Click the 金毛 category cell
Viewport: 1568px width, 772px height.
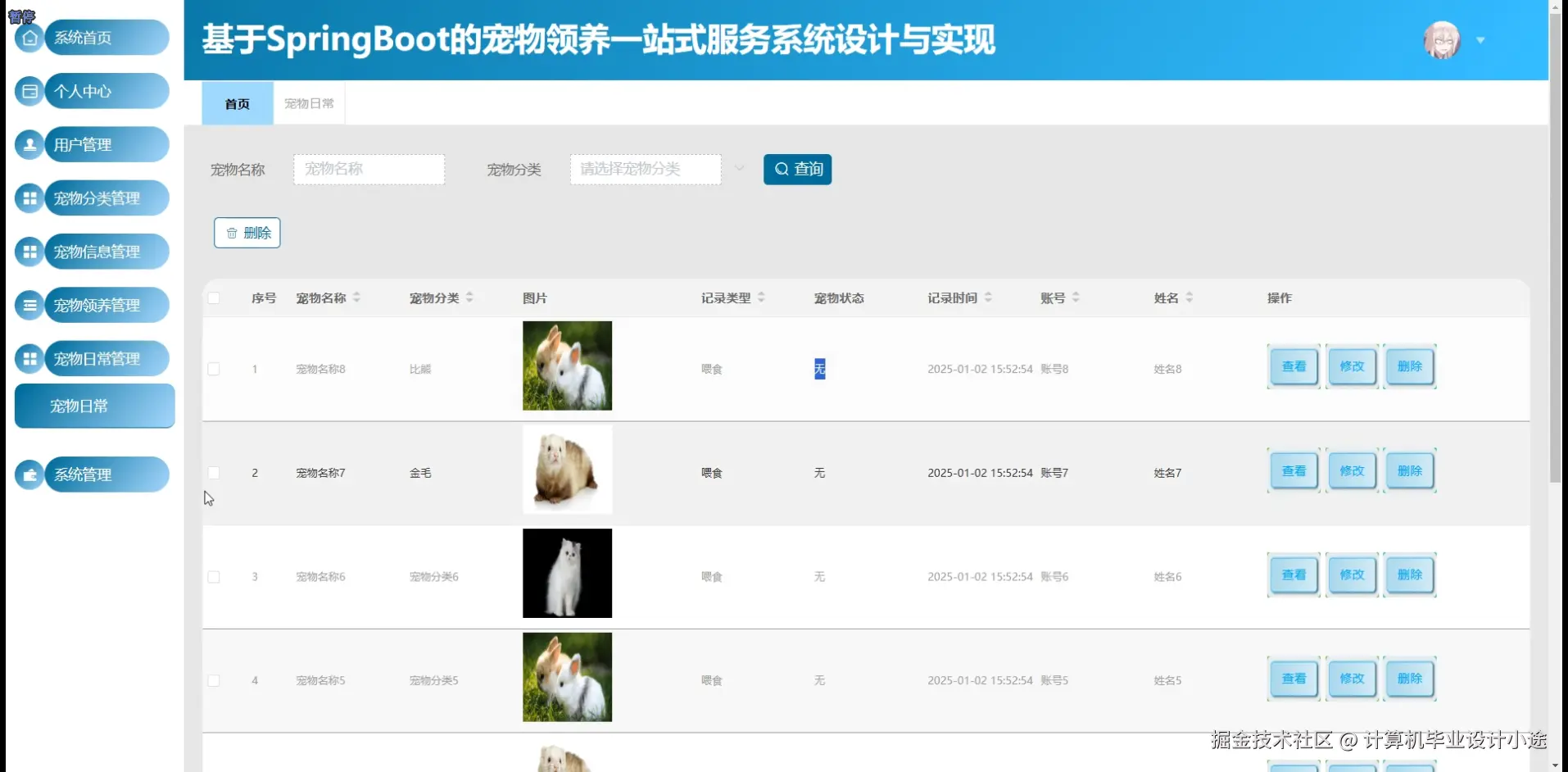pos(420,473)
